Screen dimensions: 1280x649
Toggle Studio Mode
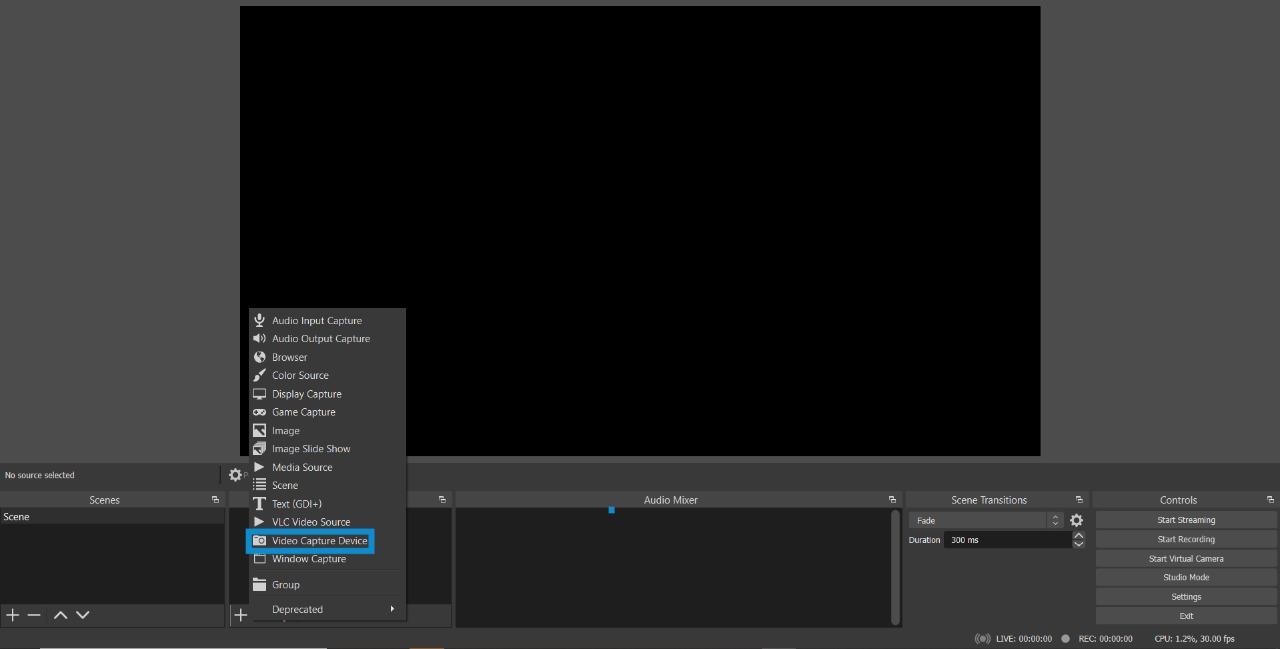coord(1185,577)
